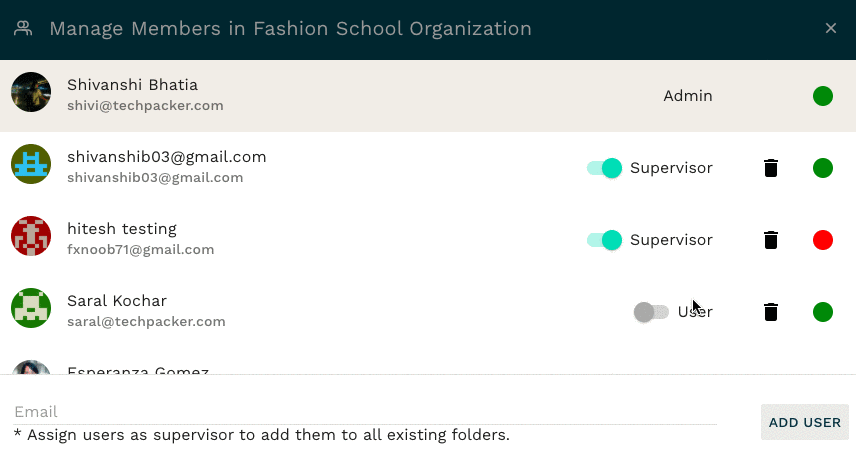Click hitesh testing's red pixel avatar
Image resolution: width=856 pixels, height=467 pixels.
click(31, 236)
